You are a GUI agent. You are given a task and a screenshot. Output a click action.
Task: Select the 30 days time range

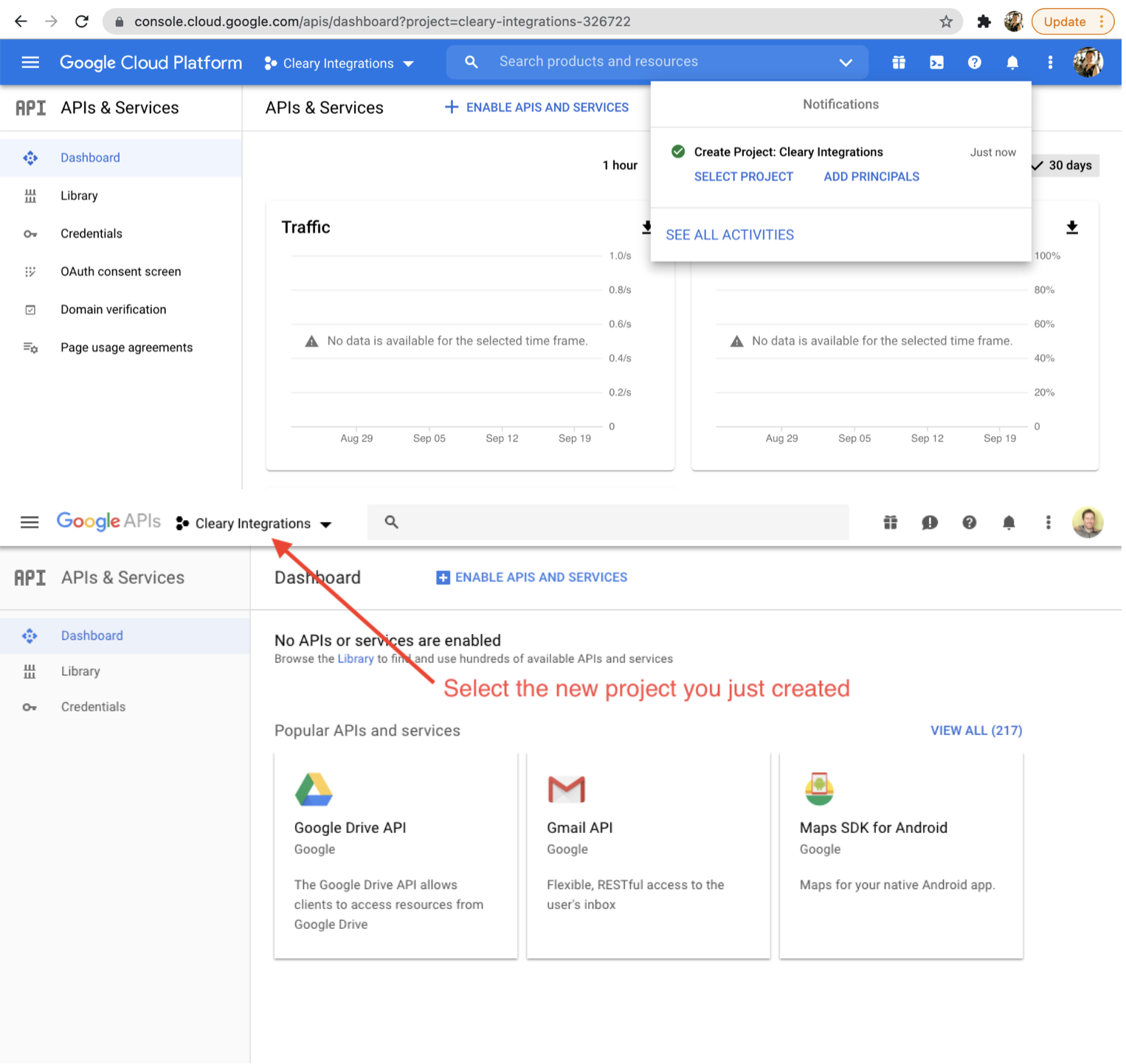[1065, 165]
